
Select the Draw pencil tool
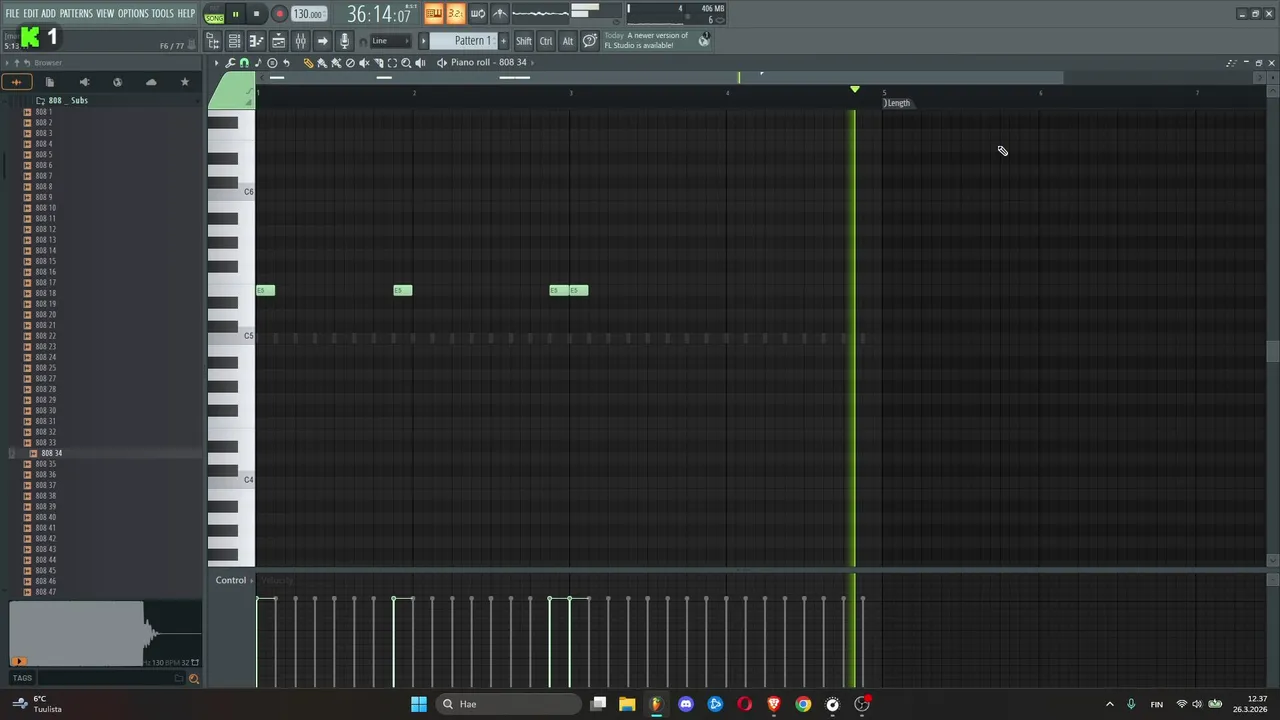pos(308,63)
